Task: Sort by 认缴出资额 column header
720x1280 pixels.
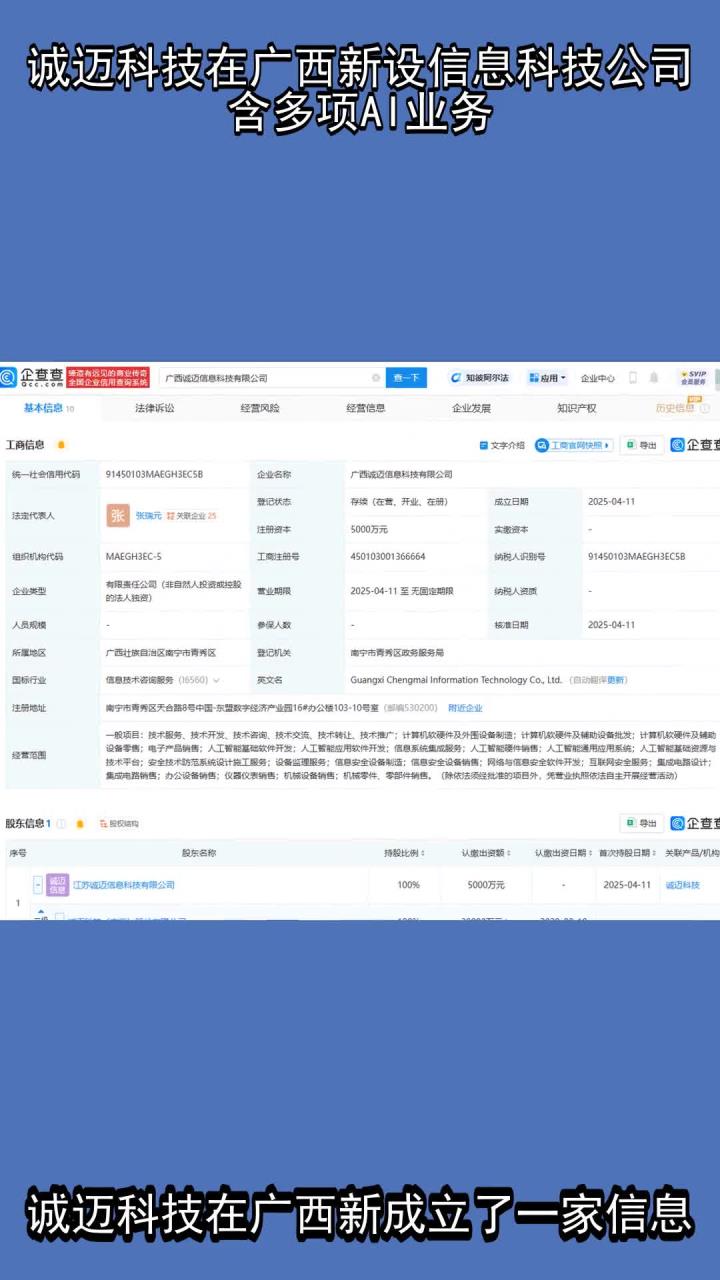Action: pyautogui.click(x=486, y=853)
